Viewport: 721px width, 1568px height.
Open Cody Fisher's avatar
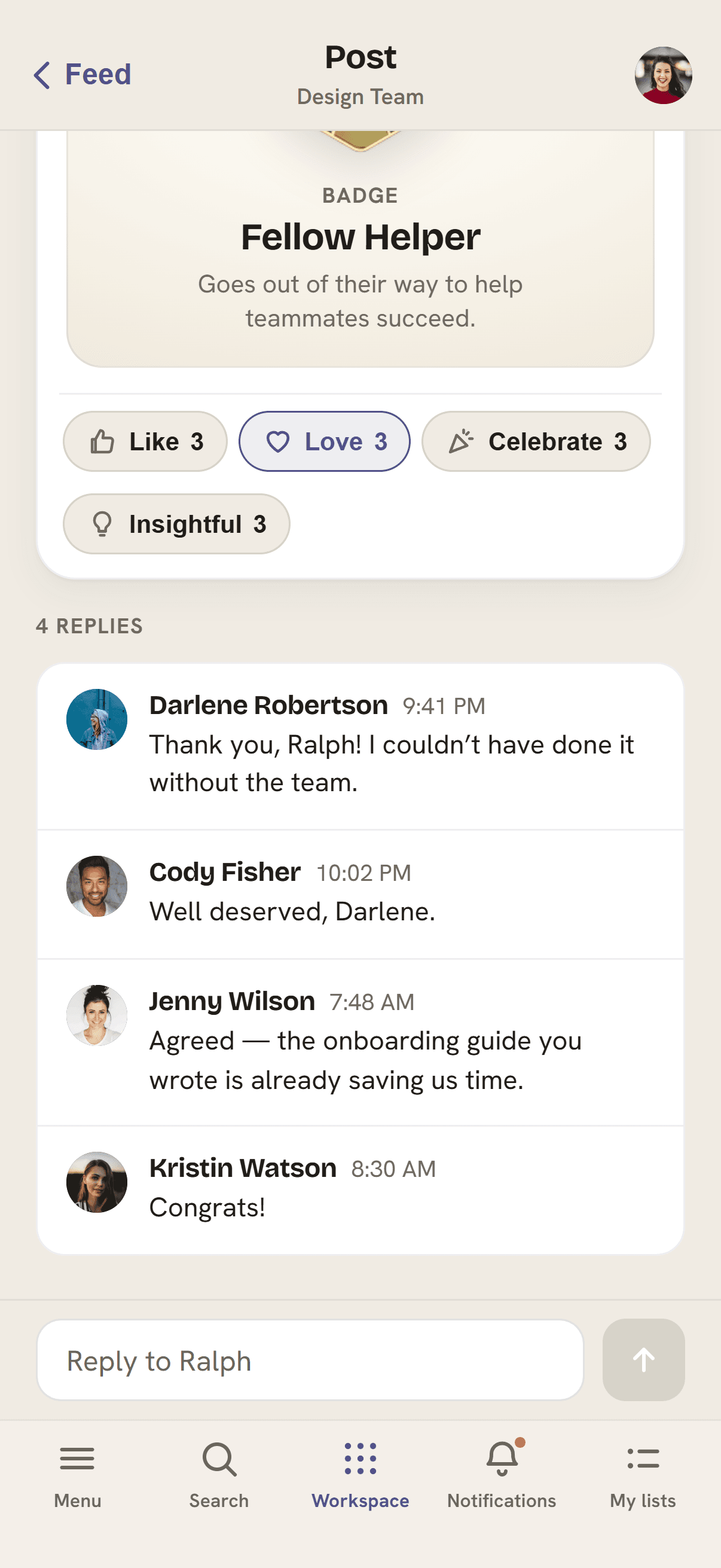[97, 886]
